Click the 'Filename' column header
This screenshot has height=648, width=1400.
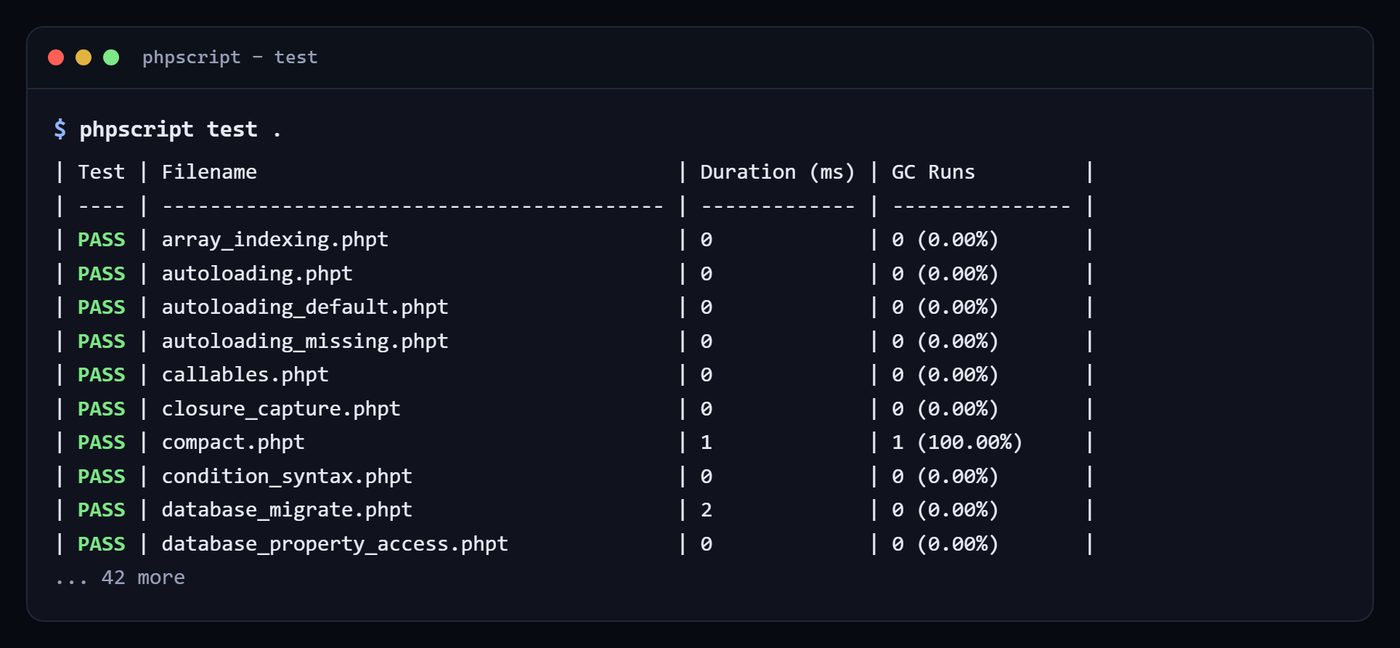pos(209,172)
